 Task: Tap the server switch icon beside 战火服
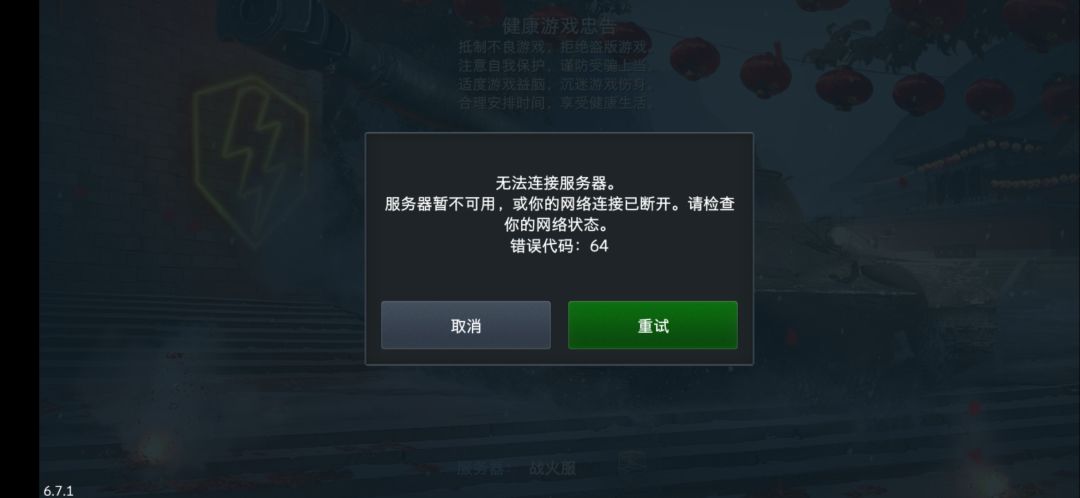click(x=632, y=464)
